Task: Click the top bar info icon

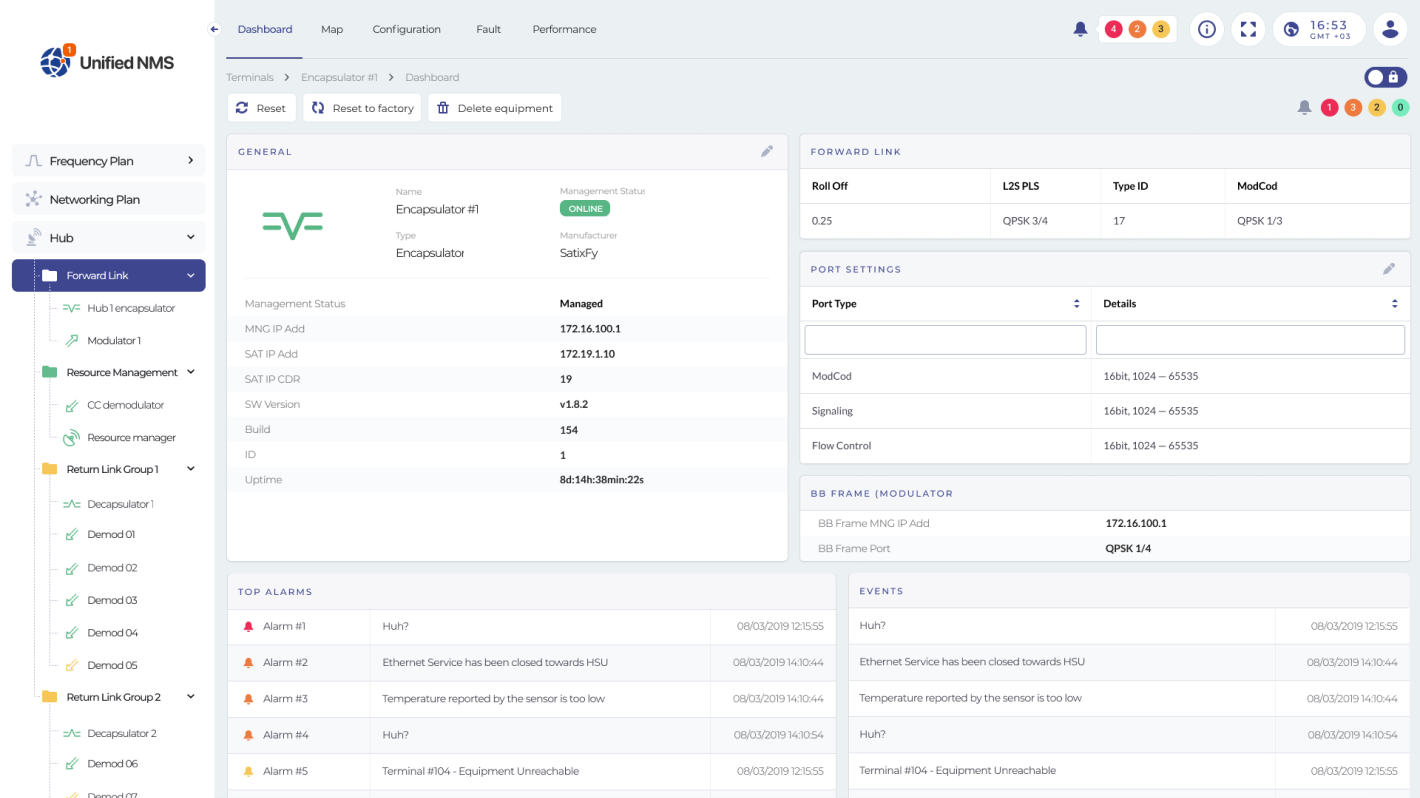Action: click(1207, 29)
